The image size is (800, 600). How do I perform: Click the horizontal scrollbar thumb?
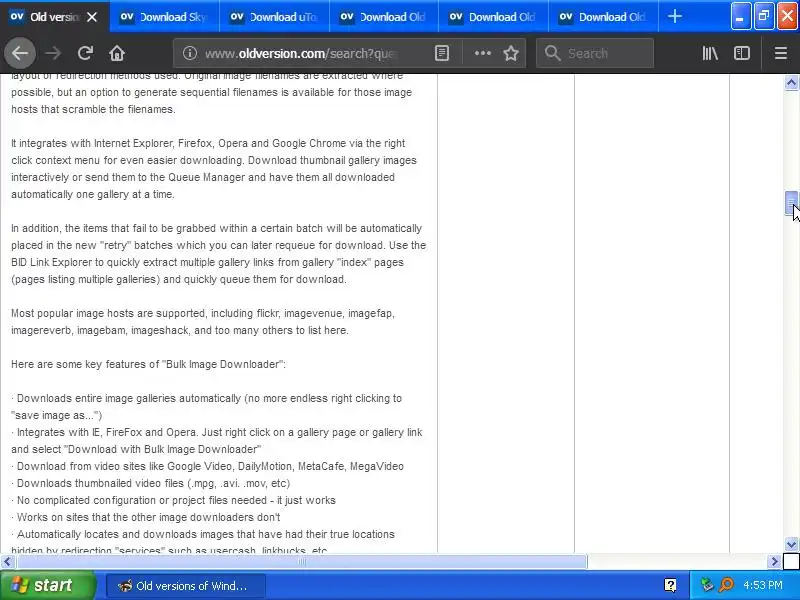[301, 562]
